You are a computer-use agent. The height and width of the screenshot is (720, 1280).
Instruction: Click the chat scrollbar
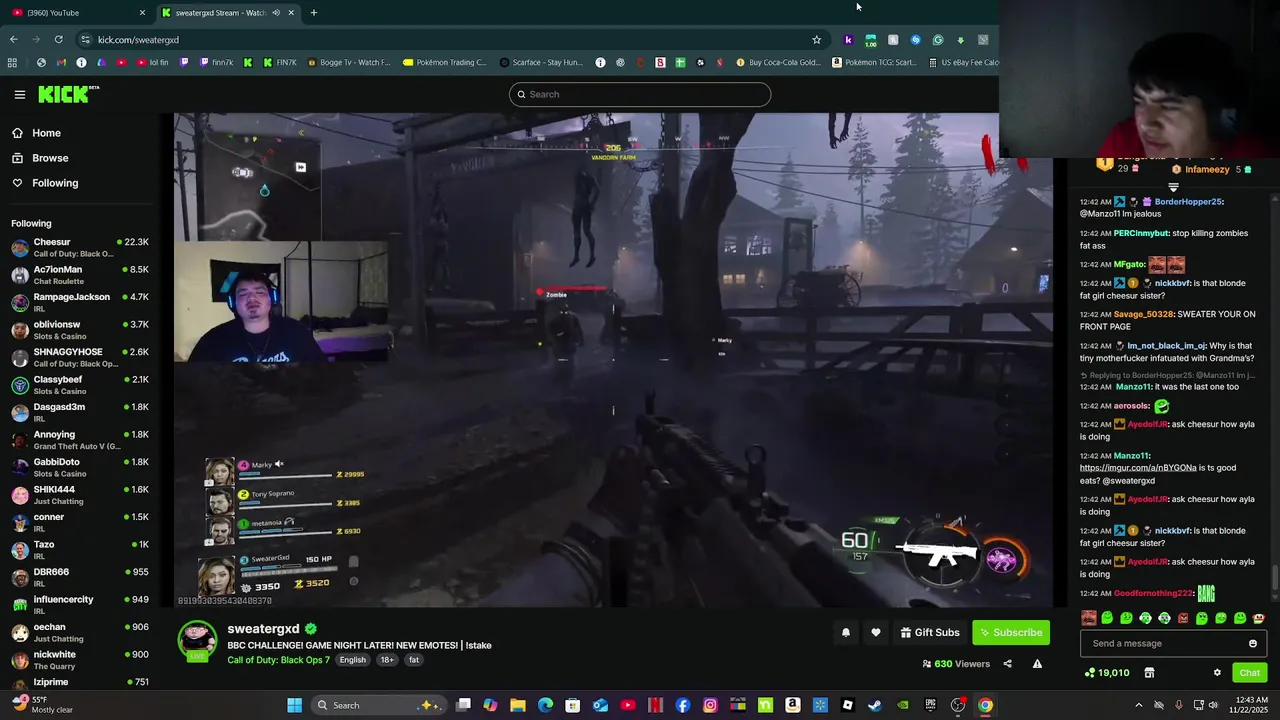tap(1274, 578)
